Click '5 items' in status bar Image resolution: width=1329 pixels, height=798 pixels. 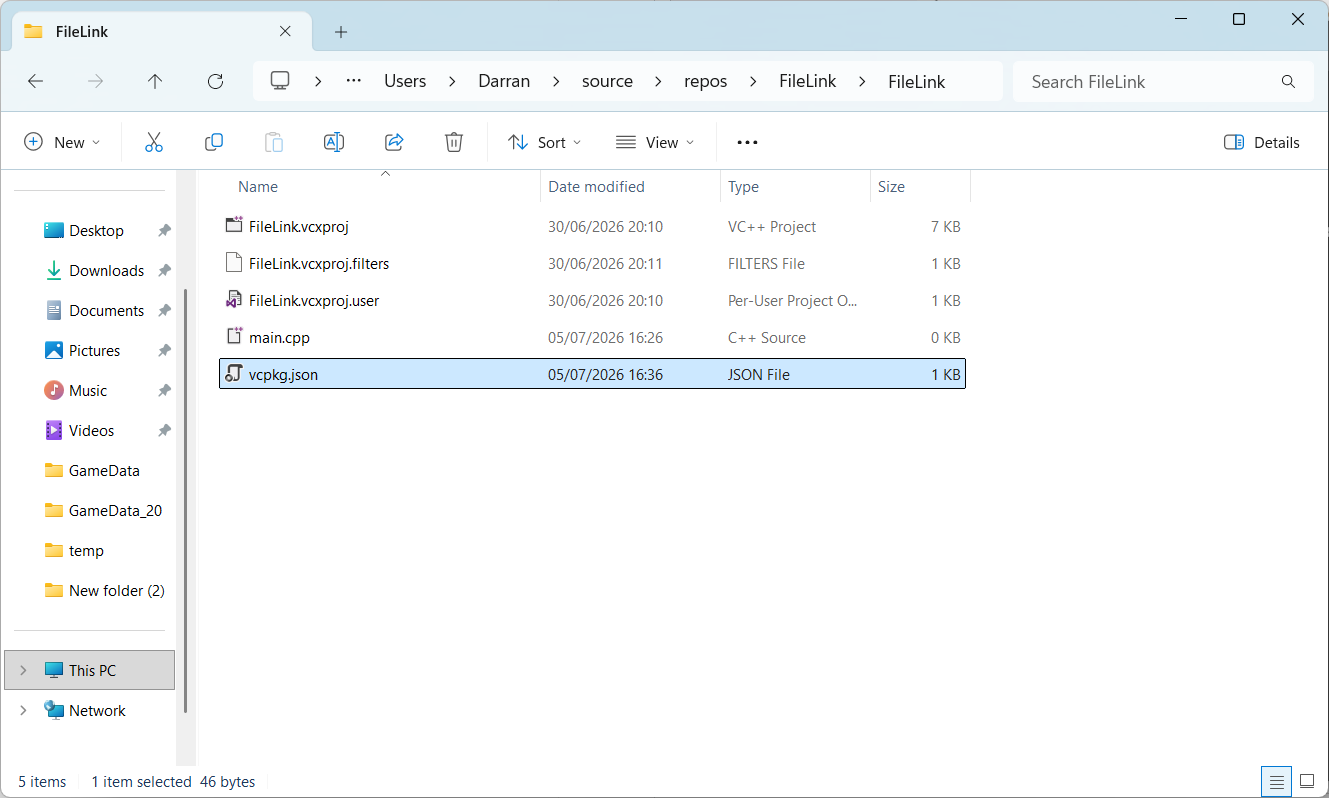(42, 782)
